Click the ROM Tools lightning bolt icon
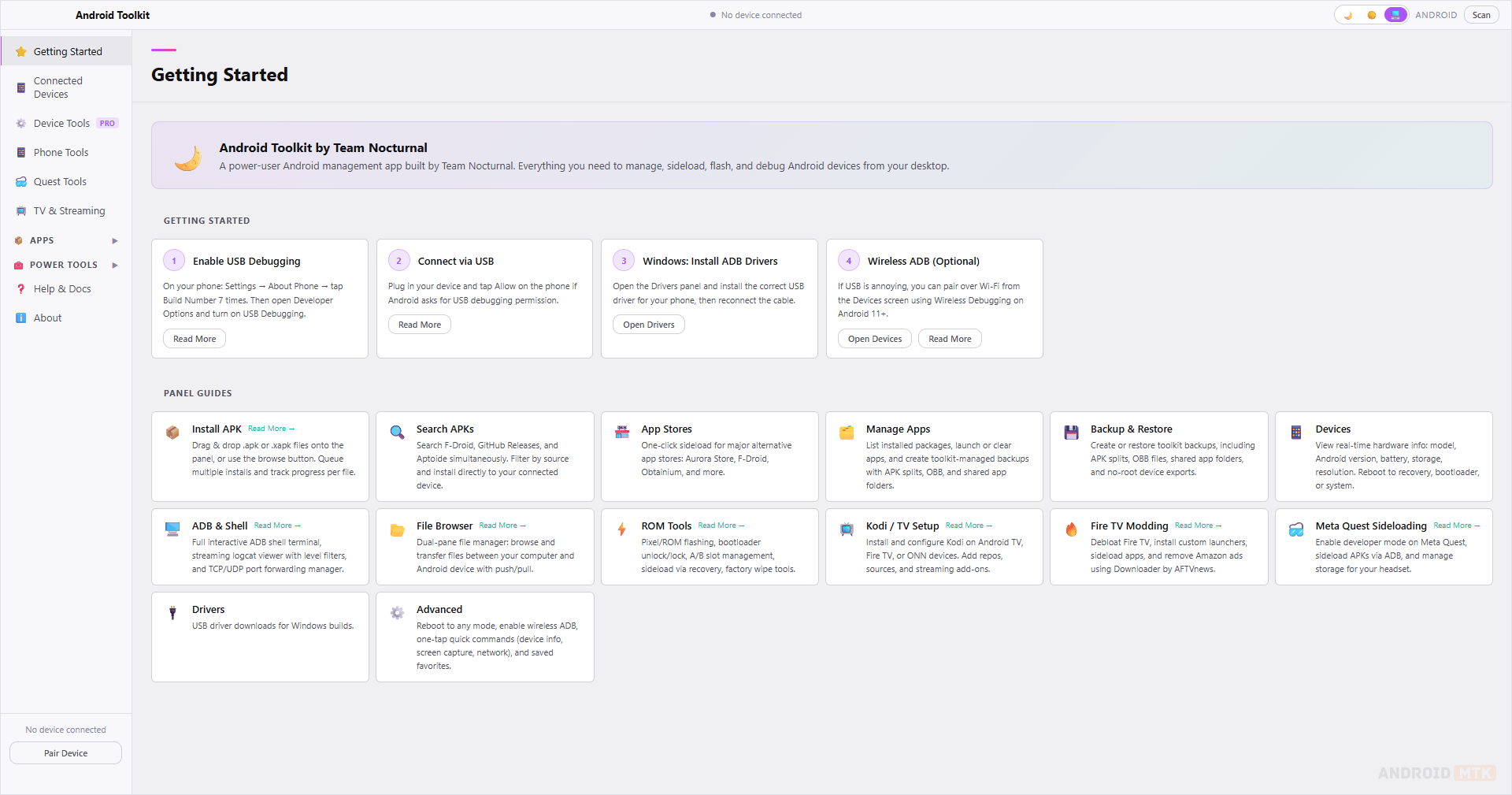This screenshot has height=795, width=1512. tap(622, 529)
